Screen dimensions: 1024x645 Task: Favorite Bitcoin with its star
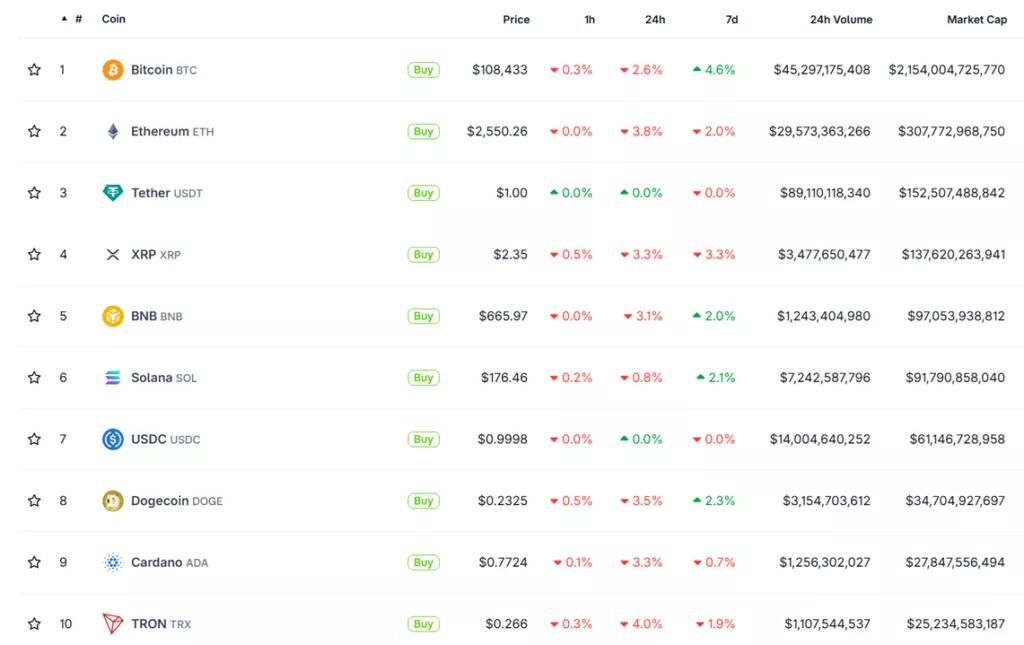[34, 70]
